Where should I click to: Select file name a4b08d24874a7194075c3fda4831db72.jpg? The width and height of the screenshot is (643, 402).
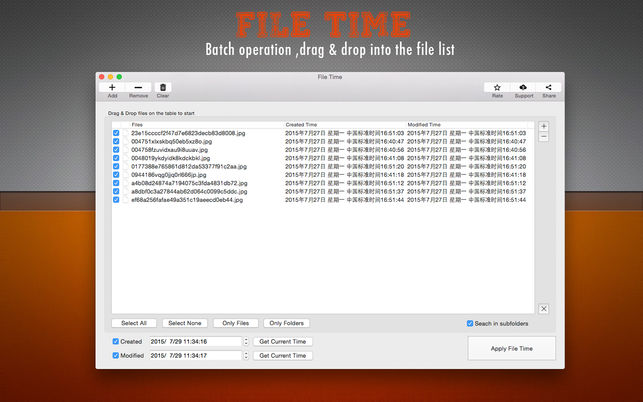[x=189, y=183]
